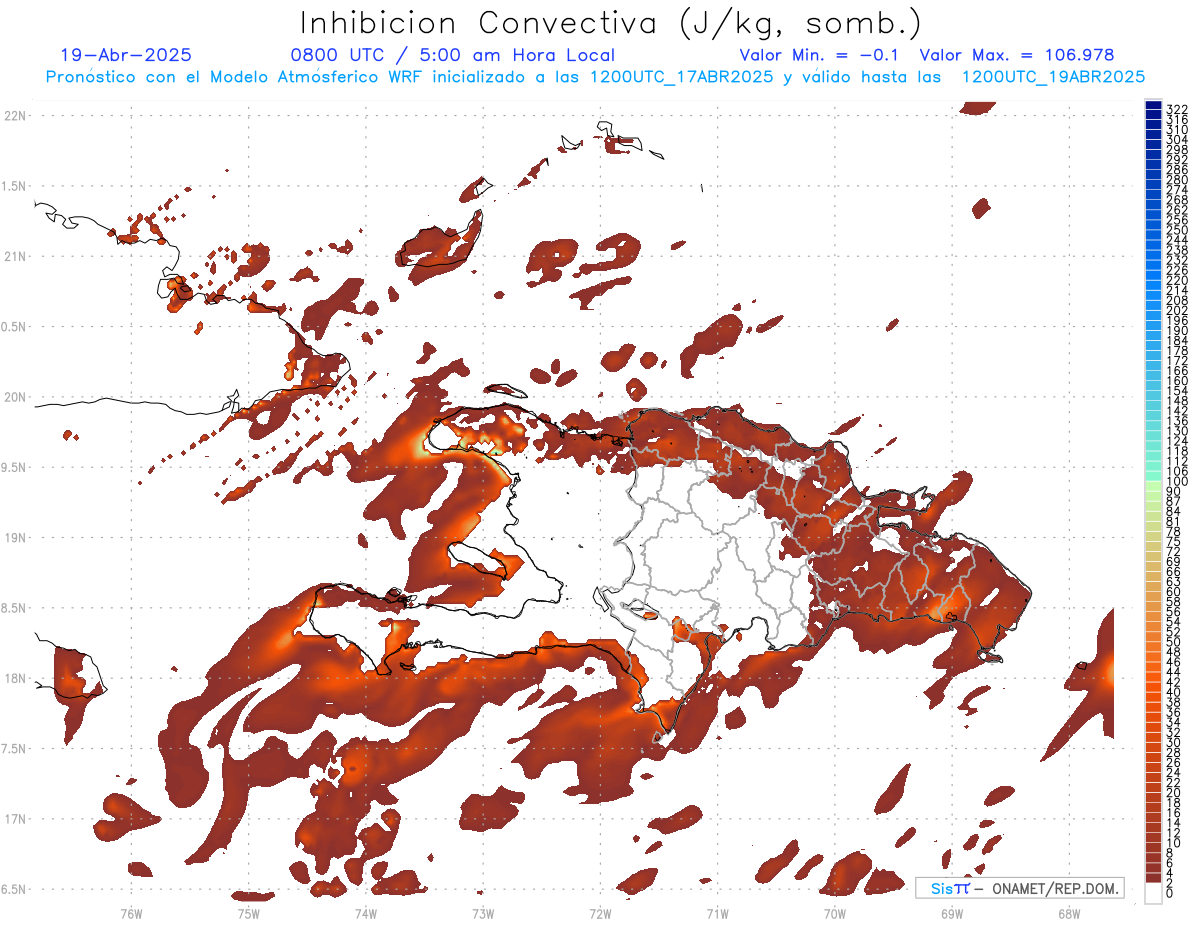Click the '226' color scale value
Screen dimensions: 1200x927
click(1177, 271)
